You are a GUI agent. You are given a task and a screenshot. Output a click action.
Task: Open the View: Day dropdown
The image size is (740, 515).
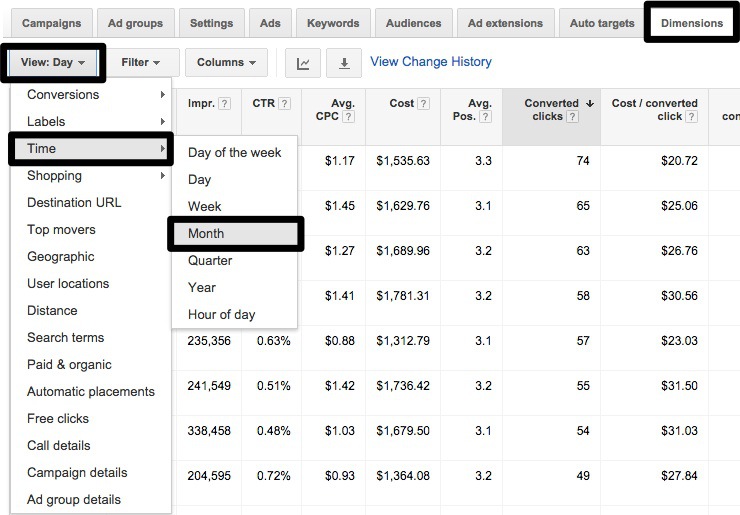coord(52,62)
